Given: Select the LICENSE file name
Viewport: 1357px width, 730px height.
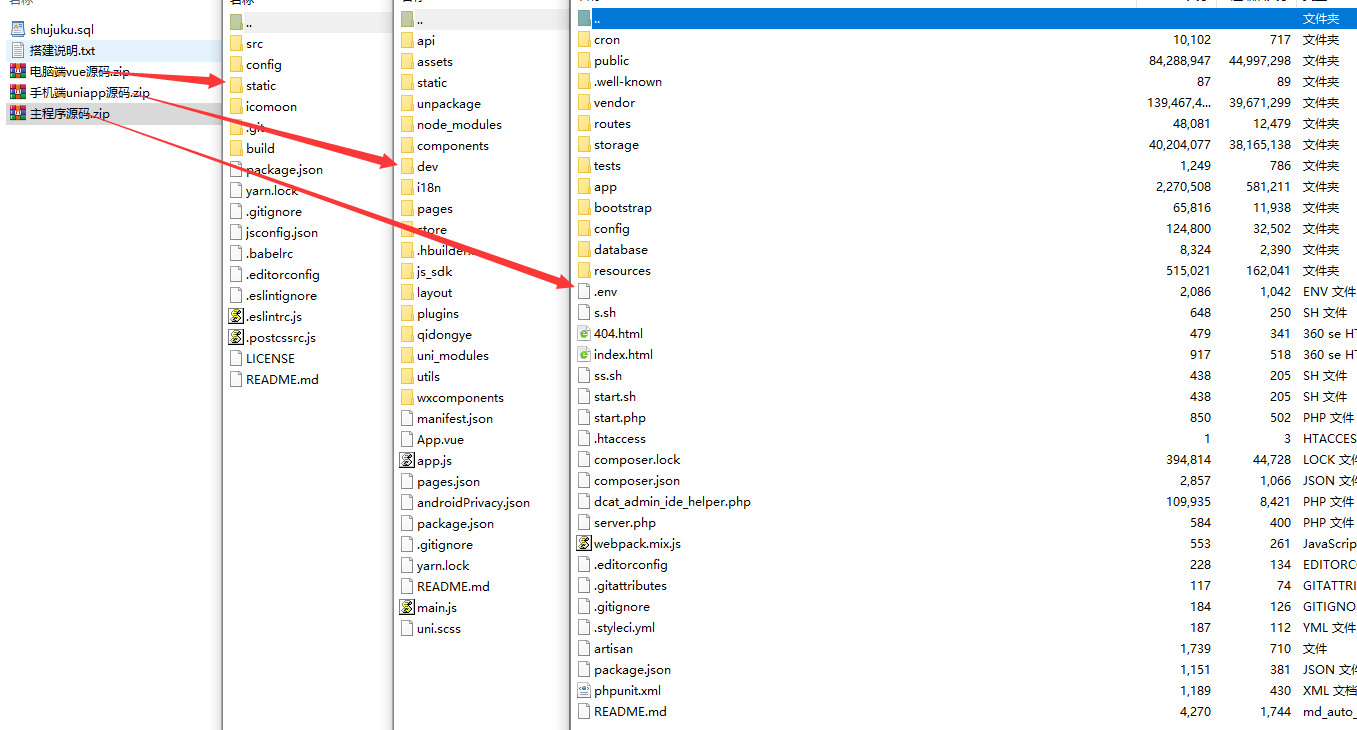Looking at the screenshot, I should [270, 358].
